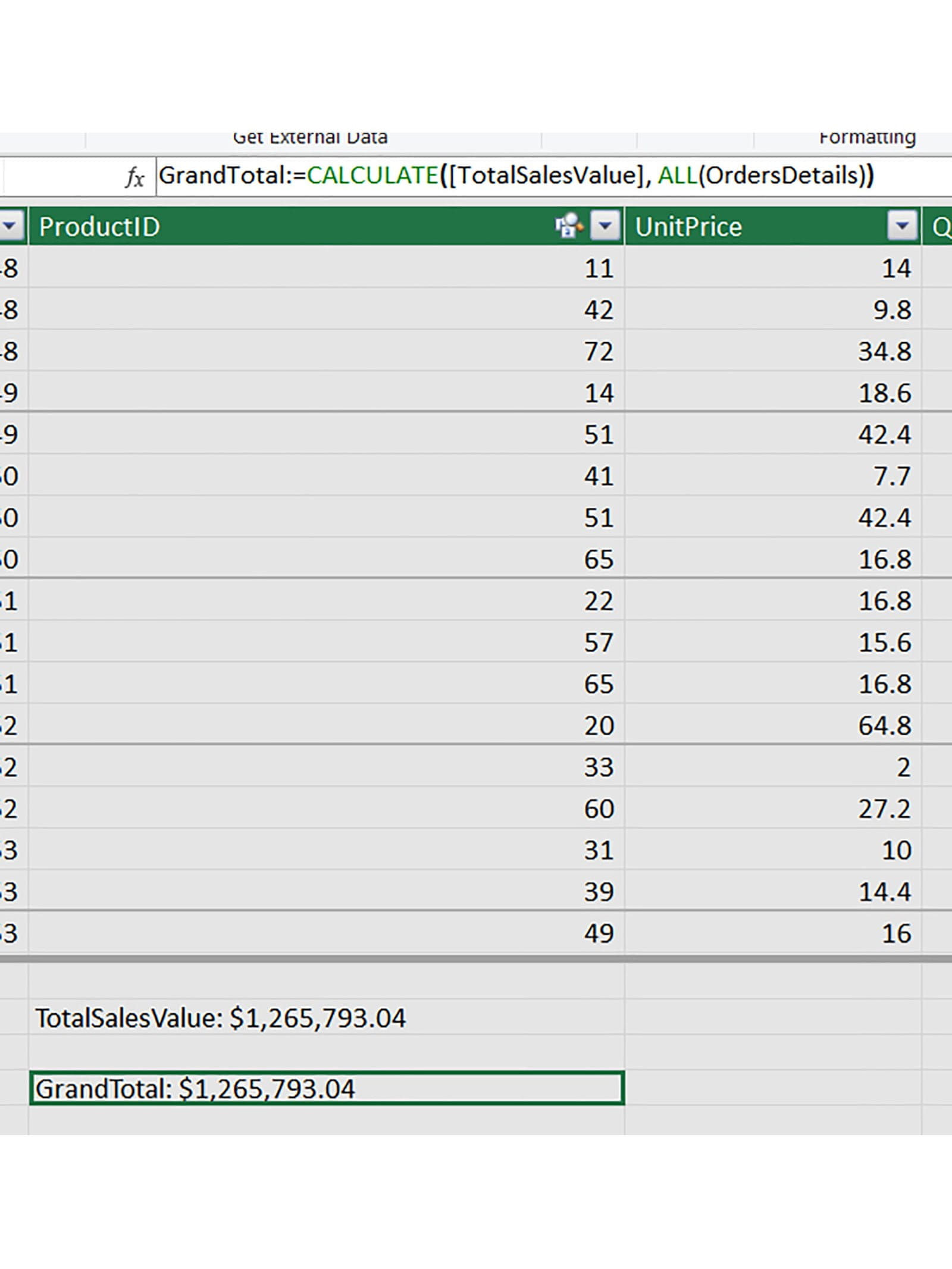Select the UnitPrice cell showing 27.2
Screen dimensions: 952x1269
772,809
